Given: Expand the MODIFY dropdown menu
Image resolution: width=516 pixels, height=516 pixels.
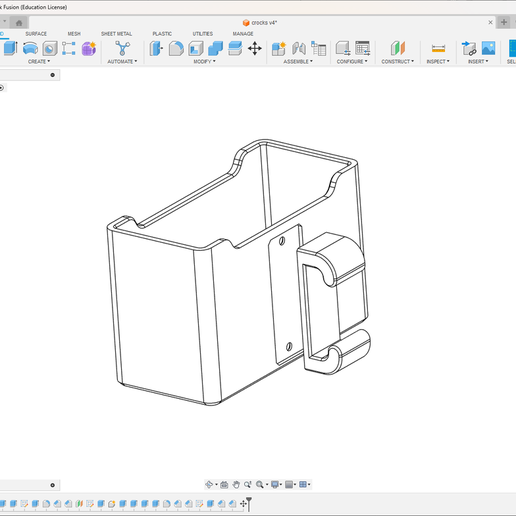Looking at the screenshot, I should (205, 62).
